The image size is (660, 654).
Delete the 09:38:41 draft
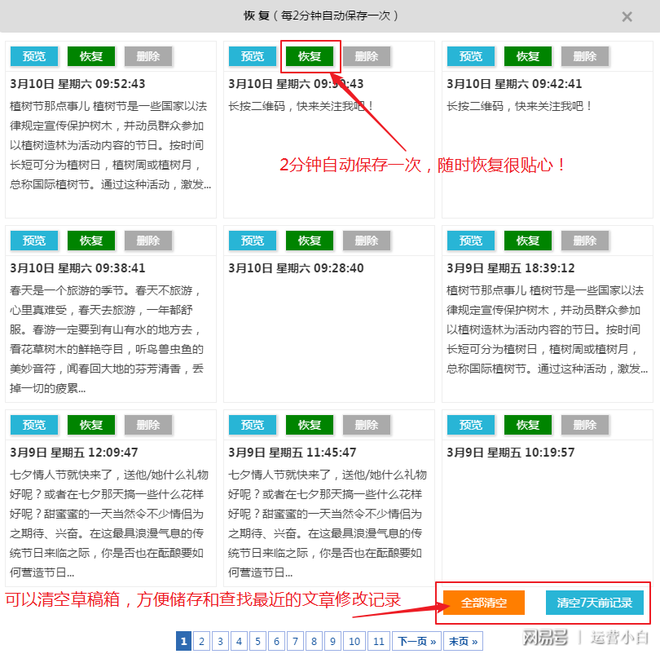click(x=148, y=241)
